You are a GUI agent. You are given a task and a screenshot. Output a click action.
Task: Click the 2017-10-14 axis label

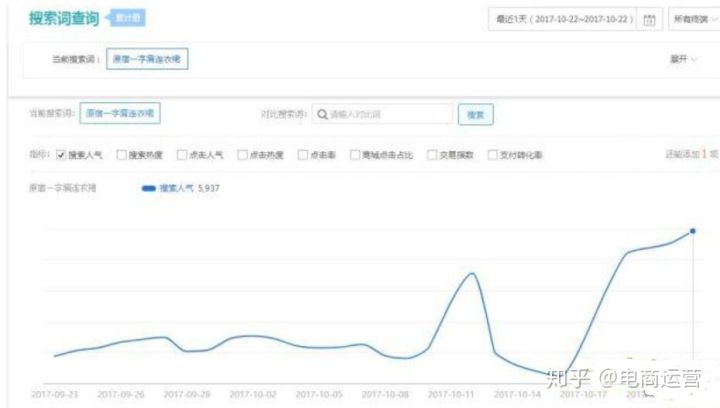coord(517,394)
